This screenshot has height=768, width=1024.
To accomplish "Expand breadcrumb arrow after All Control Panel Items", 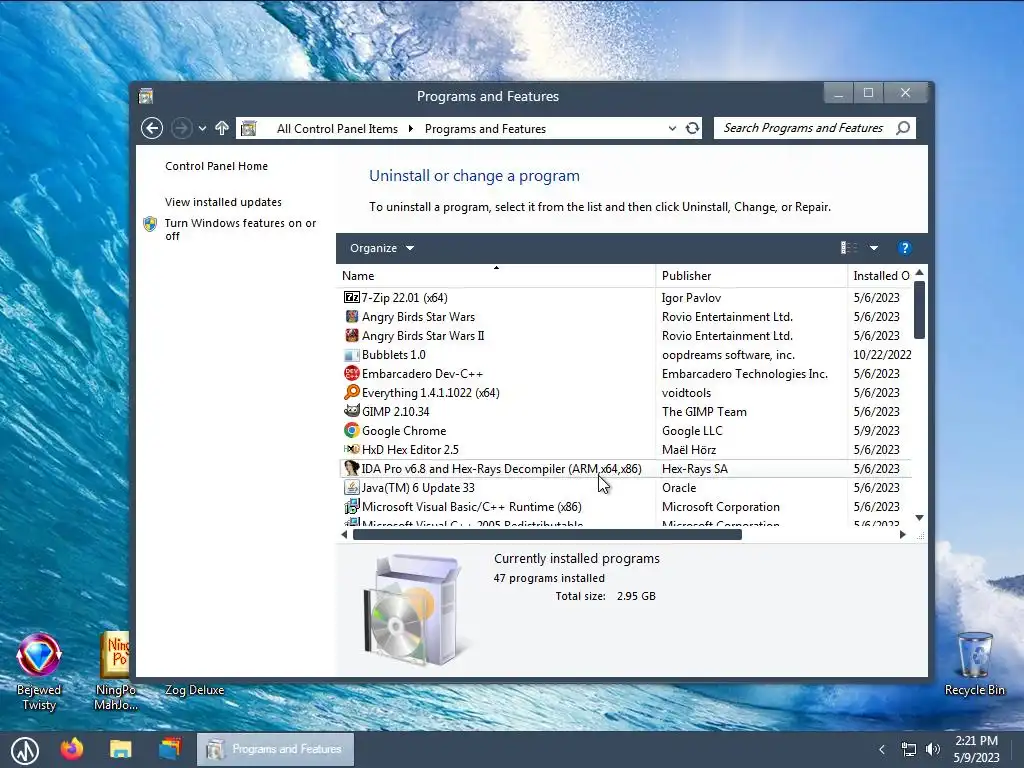I will (x=410, y=129).
